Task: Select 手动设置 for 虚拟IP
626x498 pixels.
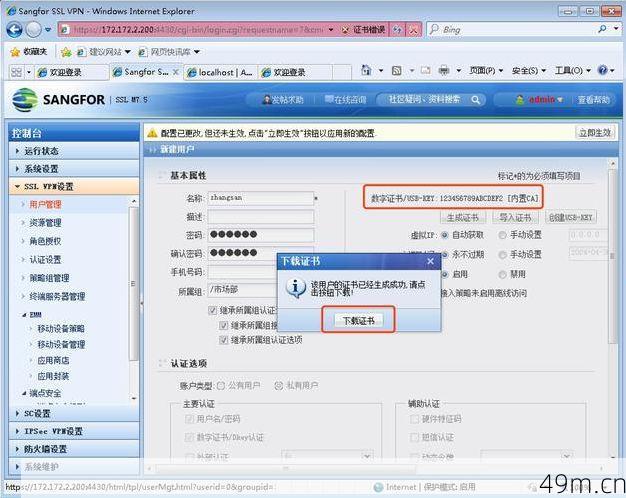Action: [x=502, y=235]
